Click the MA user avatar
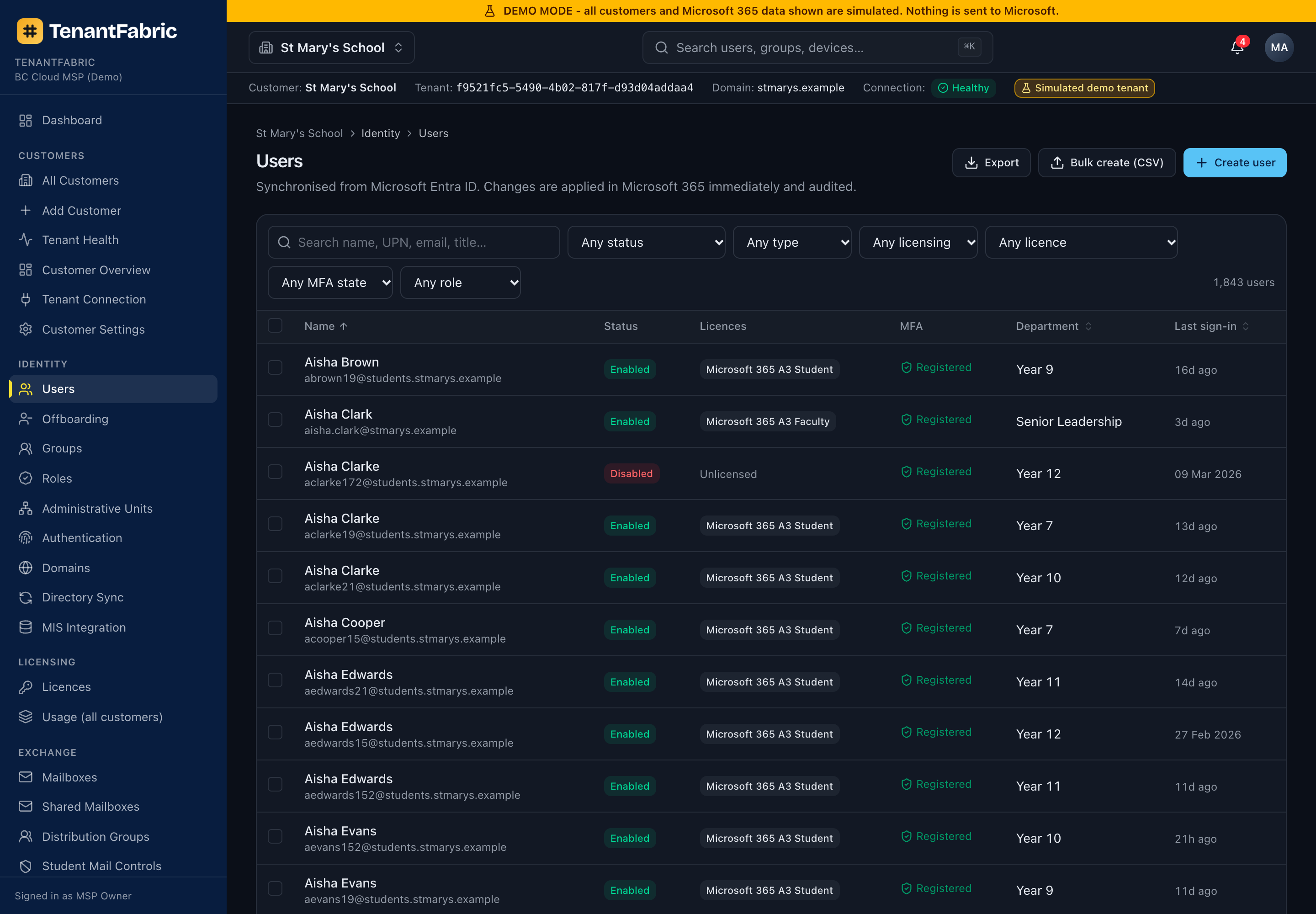Image resolution: width=1316 pixels, height=914 pixels. (x=1279, y=48)
